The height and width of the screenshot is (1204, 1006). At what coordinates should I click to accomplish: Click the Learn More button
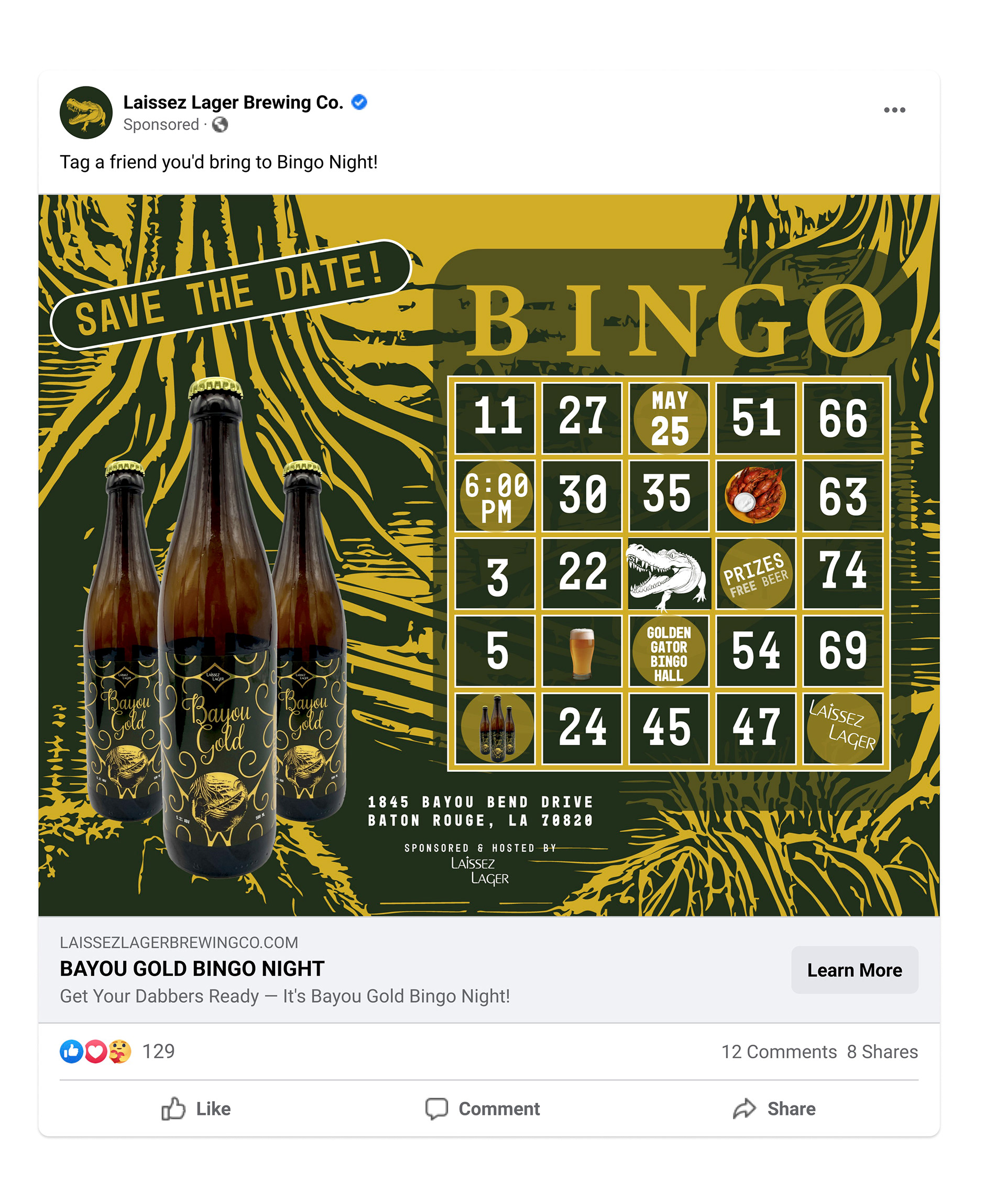coord(855,970)
